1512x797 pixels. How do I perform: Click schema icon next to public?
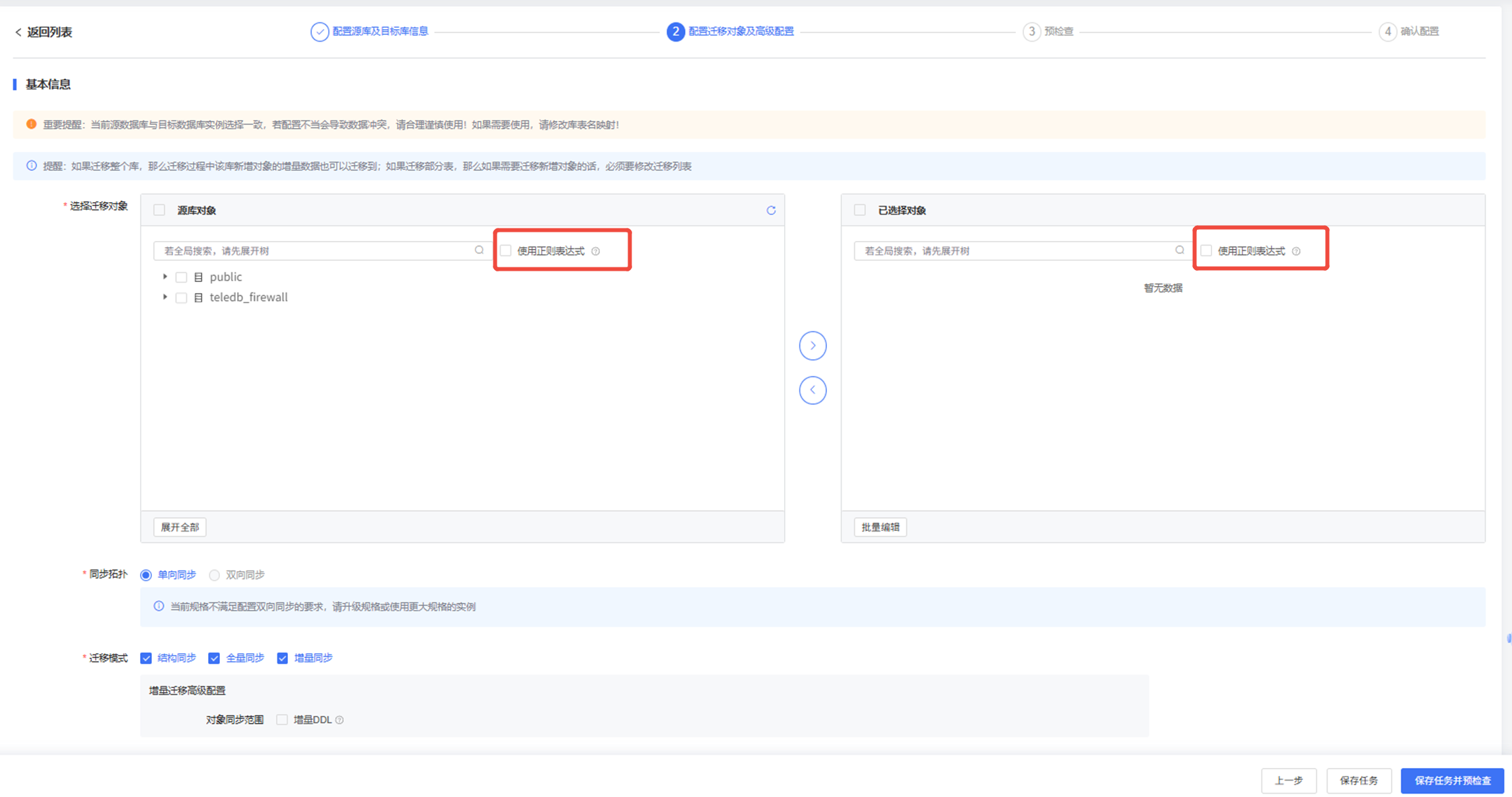click(198, 277)
